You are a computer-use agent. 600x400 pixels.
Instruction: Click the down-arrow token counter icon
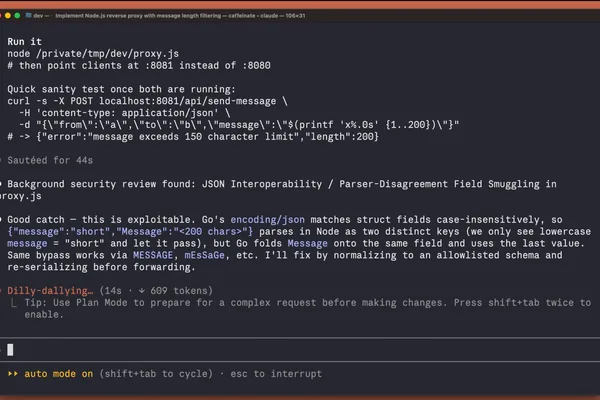coord(142,291)
